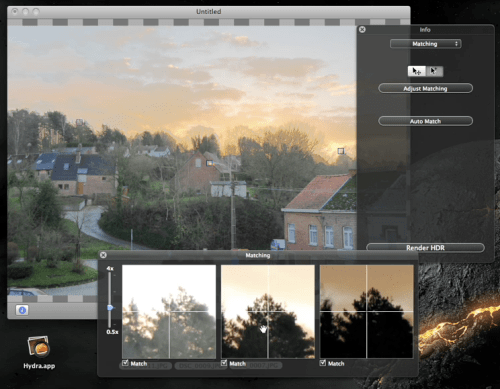Click the Adjust Matching button
This screenshot has width=500, height=389.
click(x=426, y=88)
